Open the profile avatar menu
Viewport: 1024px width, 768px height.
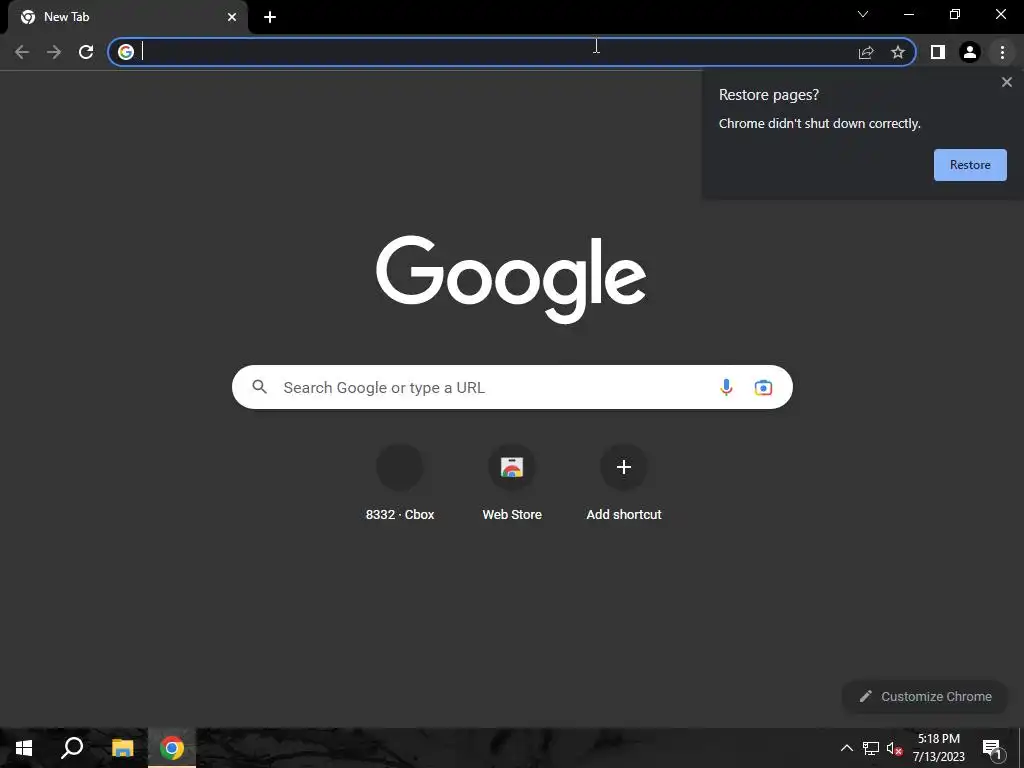click(x=970, y=52)
